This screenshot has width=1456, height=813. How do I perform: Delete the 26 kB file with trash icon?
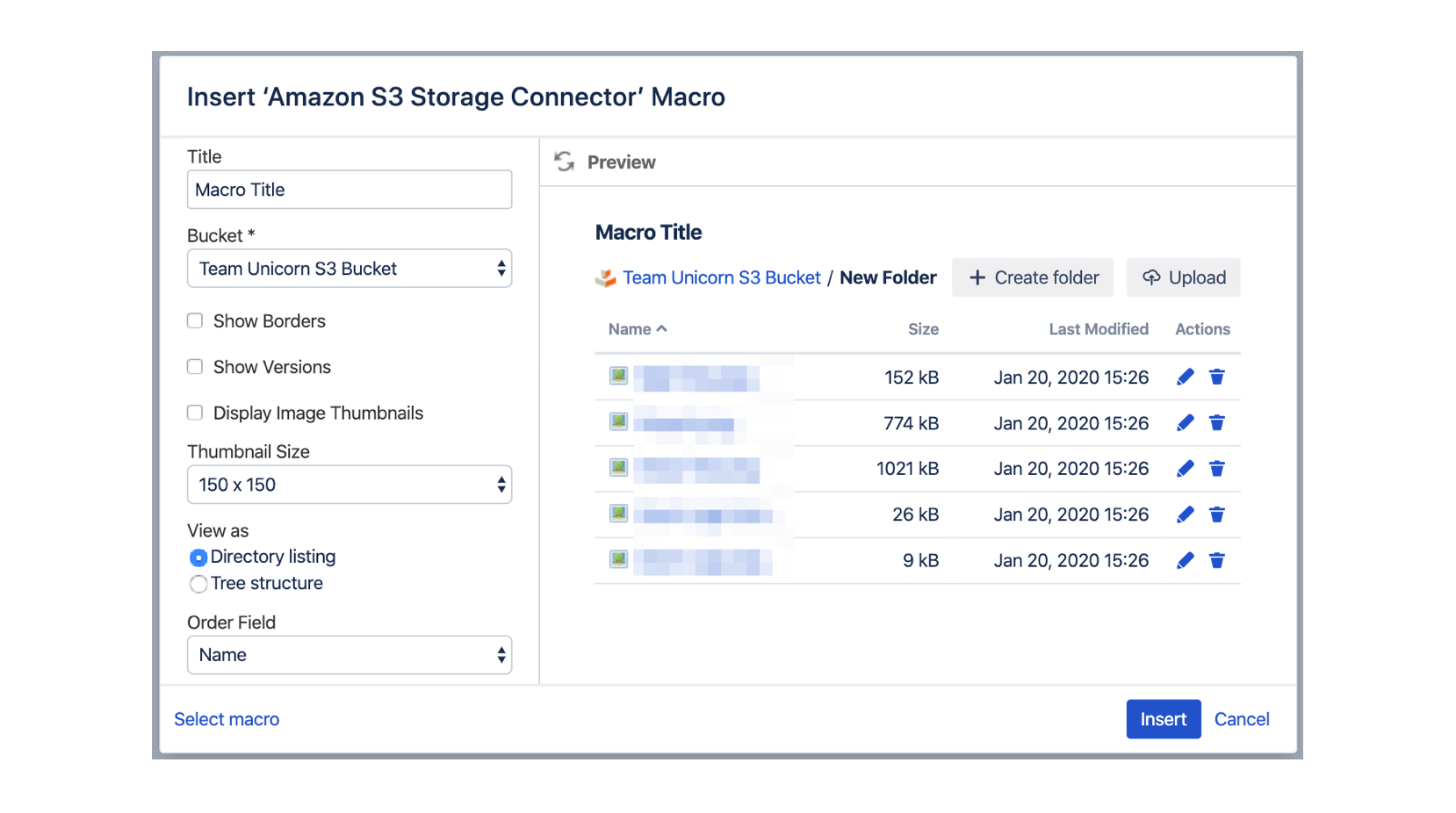pyautogui.click(x=1216, y=514)
